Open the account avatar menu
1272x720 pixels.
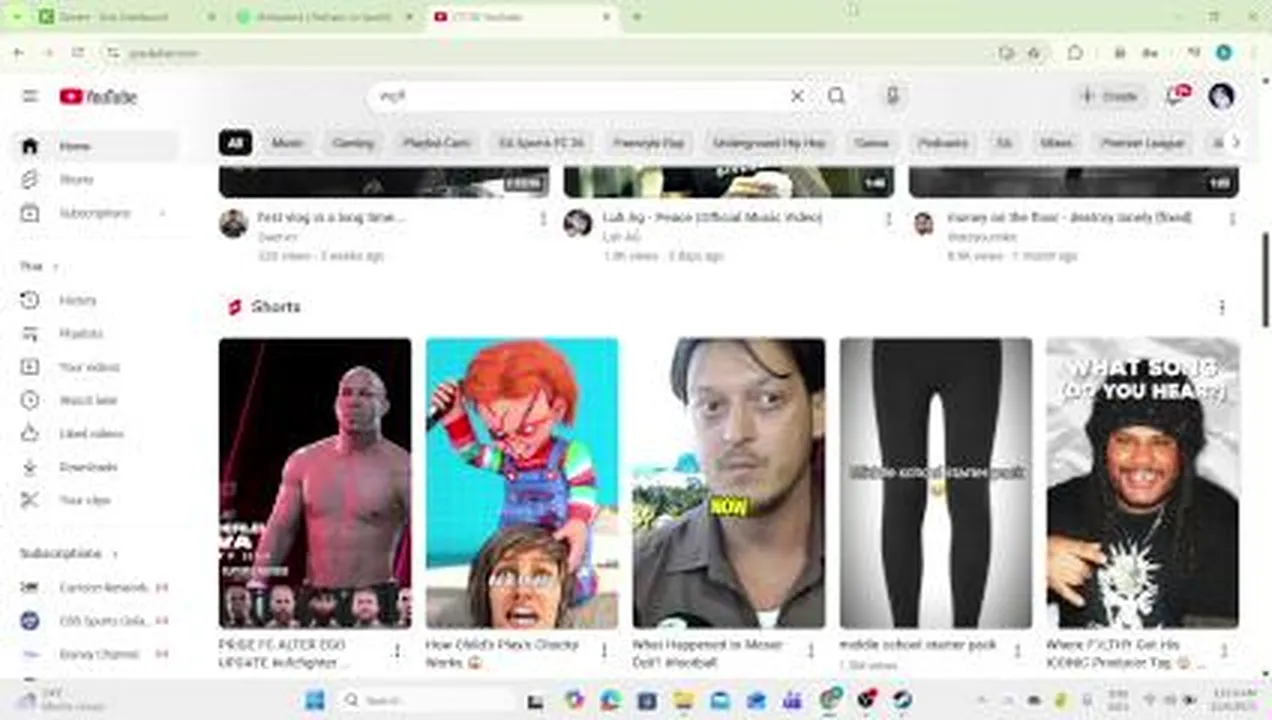click(1221, 96)
